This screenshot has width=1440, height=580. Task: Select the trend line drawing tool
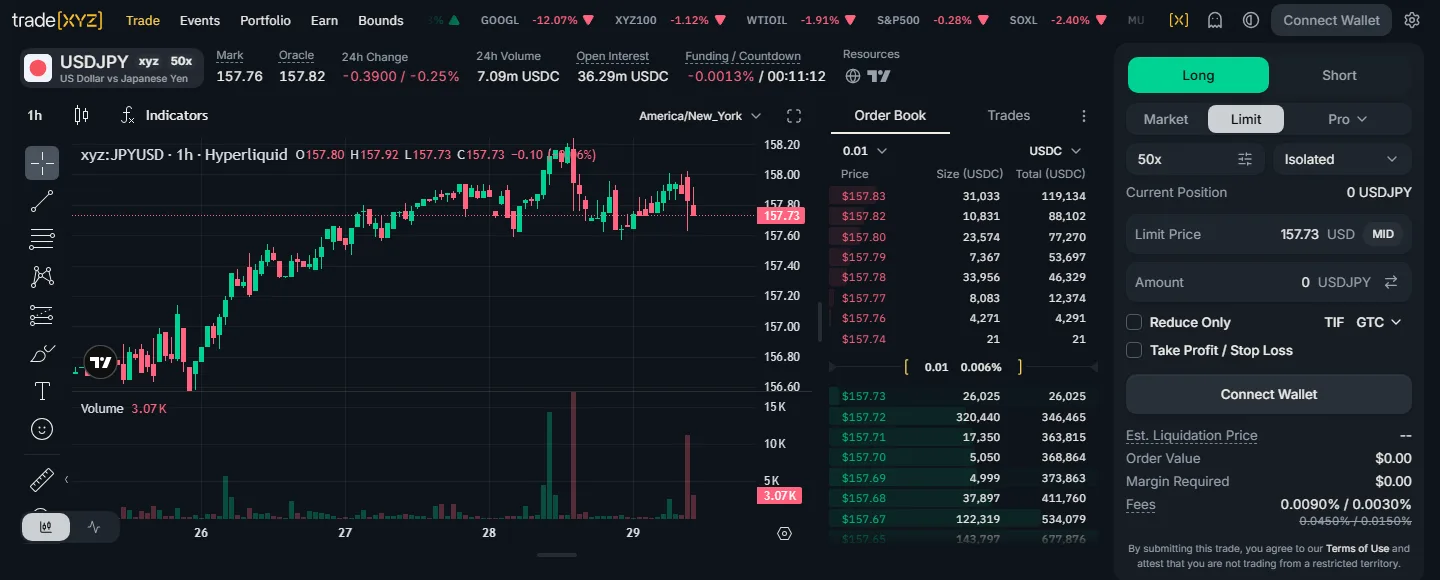[42, 201]
